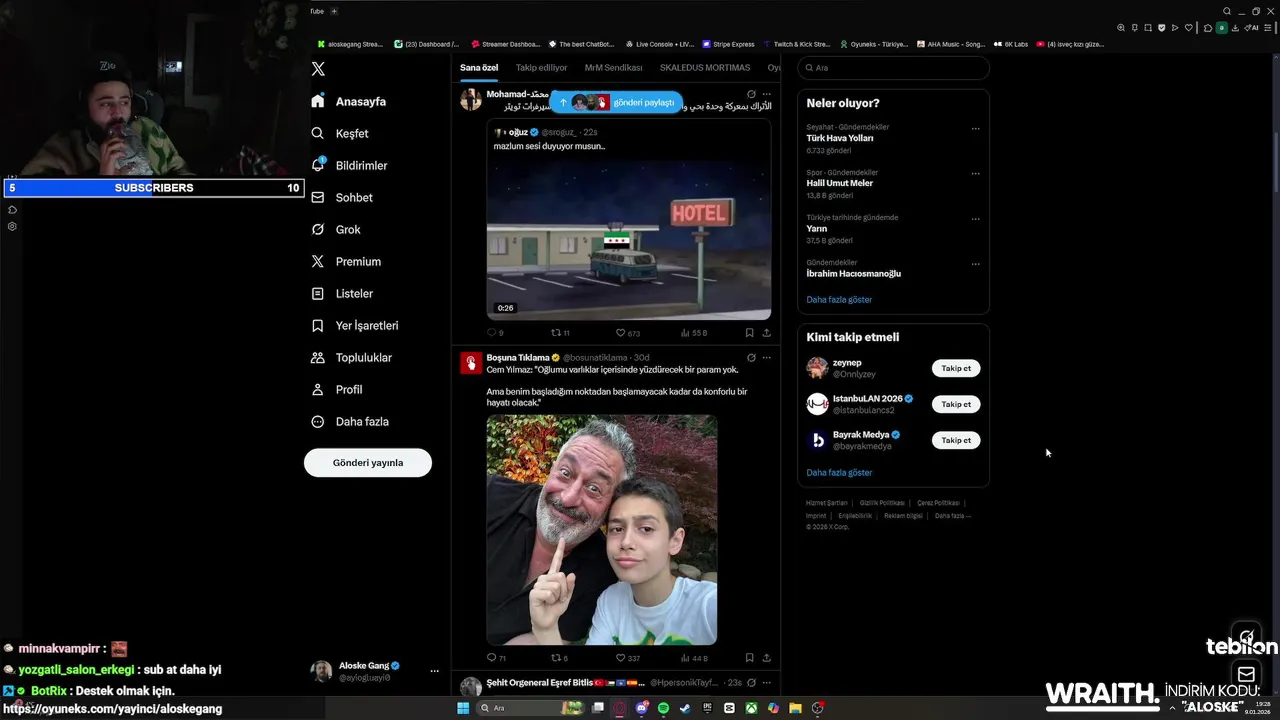Switch to SKALEDUS MORTIMAS tab
Screen dimensions: 1280x720
coord(705,68)
